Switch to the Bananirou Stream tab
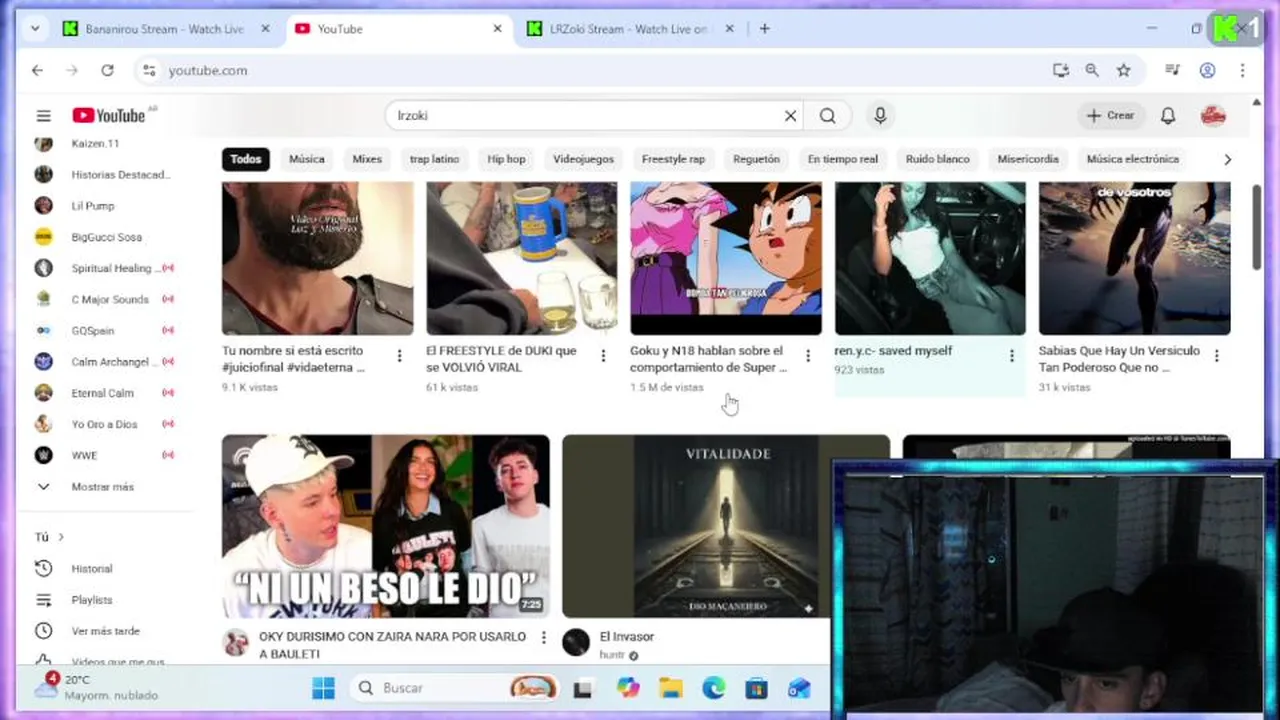 [165, 29]
